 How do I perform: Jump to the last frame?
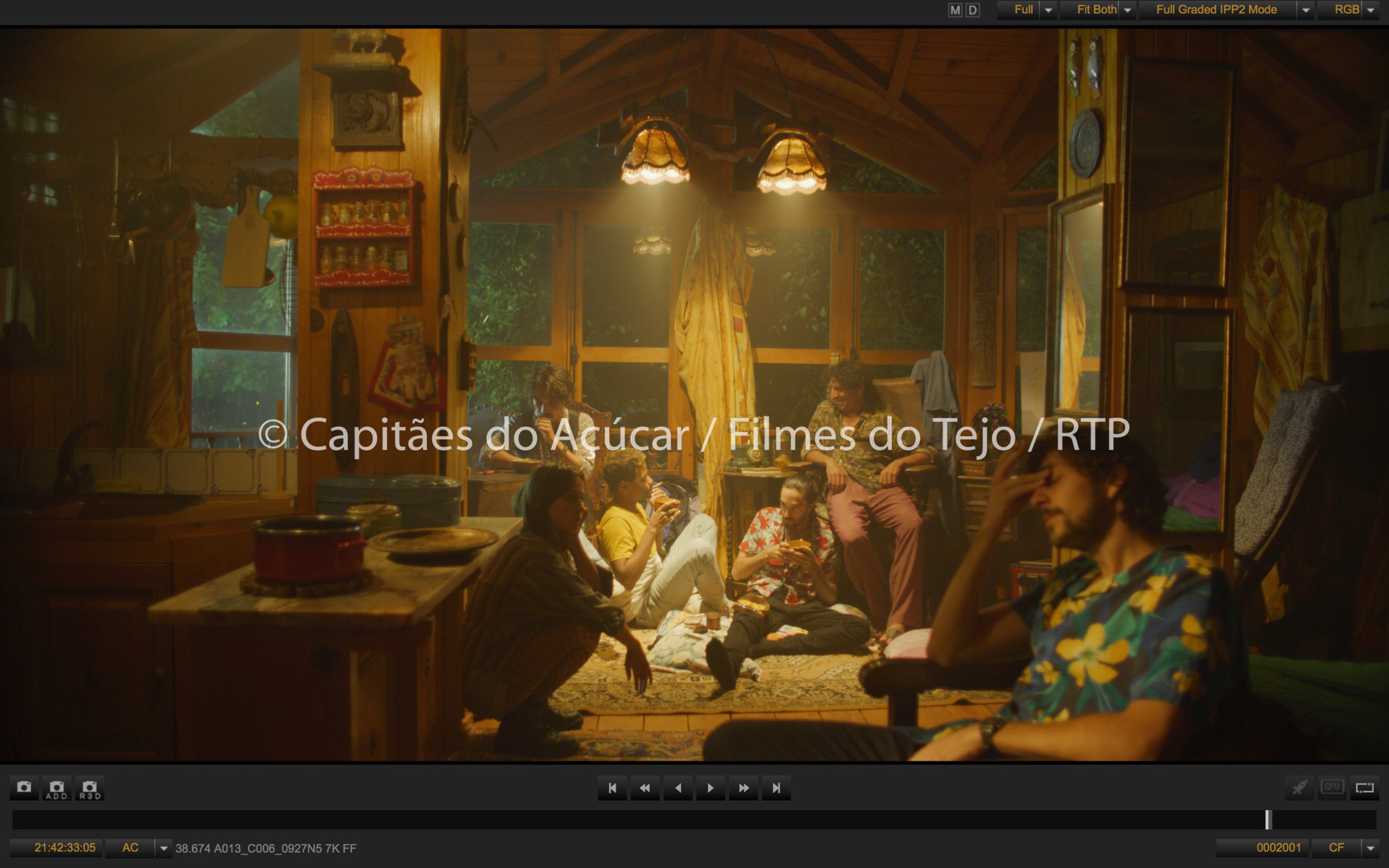coord(776,788)
